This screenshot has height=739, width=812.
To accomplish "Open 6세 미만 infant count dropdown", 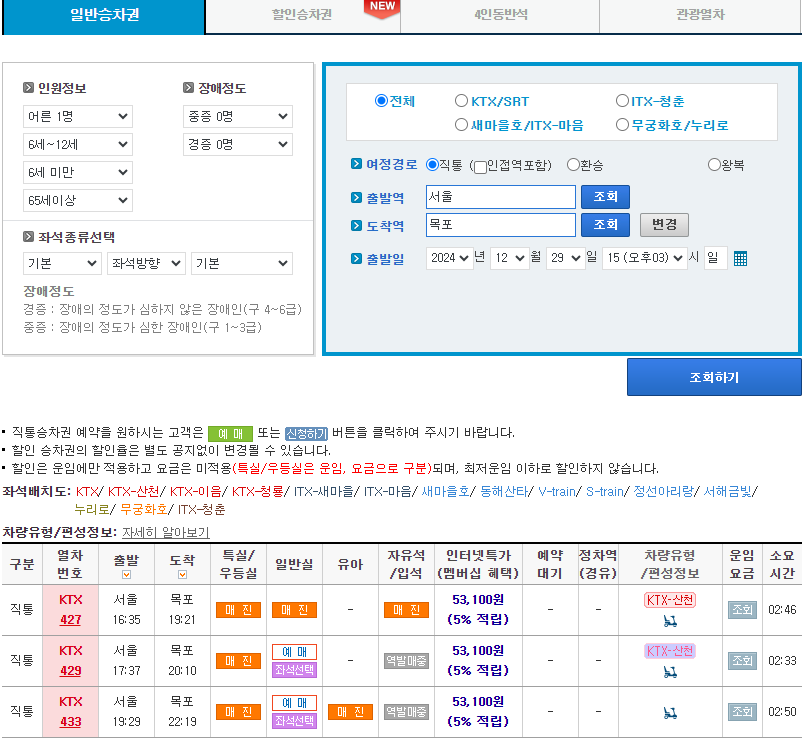I will [78, 172].
